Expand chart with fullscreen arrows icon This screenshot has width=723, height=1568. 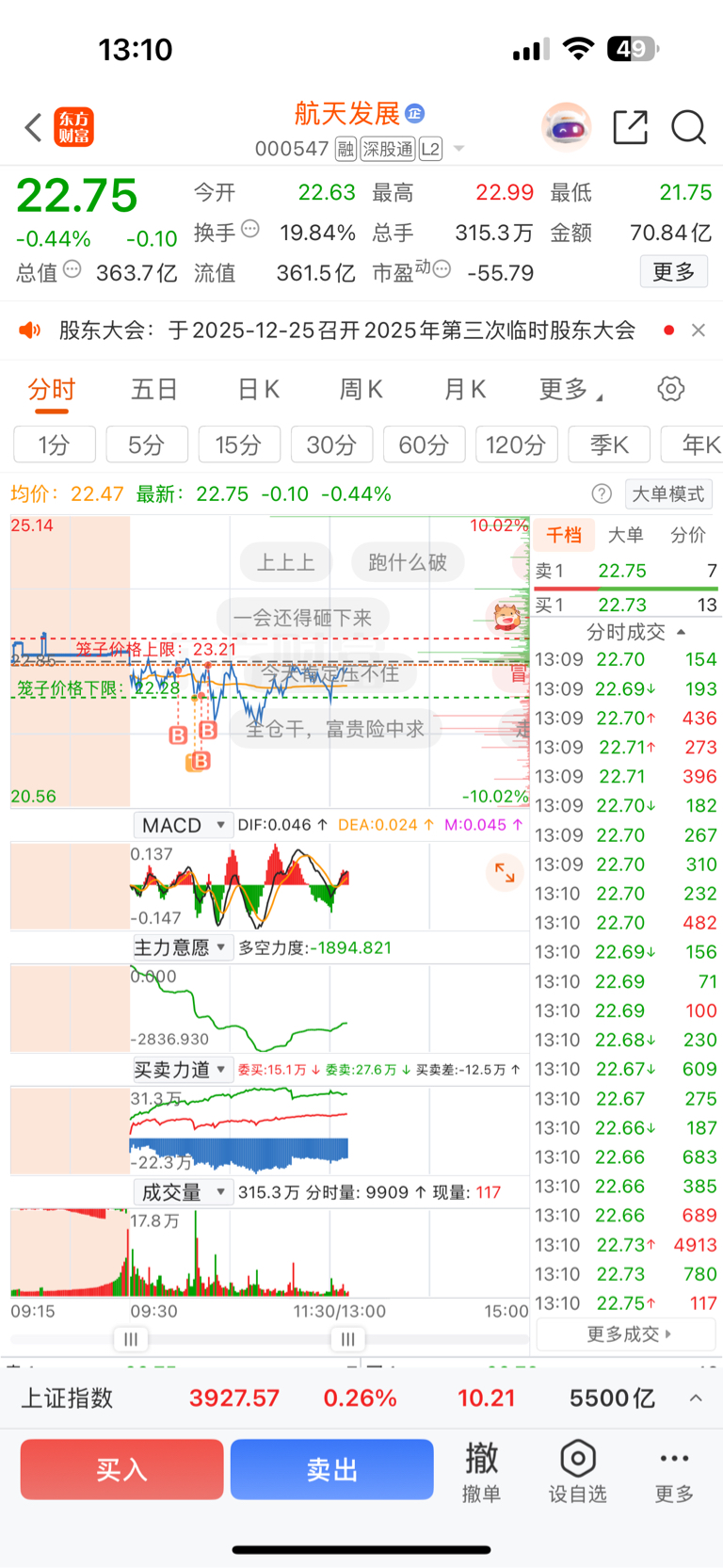tap(505, 872)
